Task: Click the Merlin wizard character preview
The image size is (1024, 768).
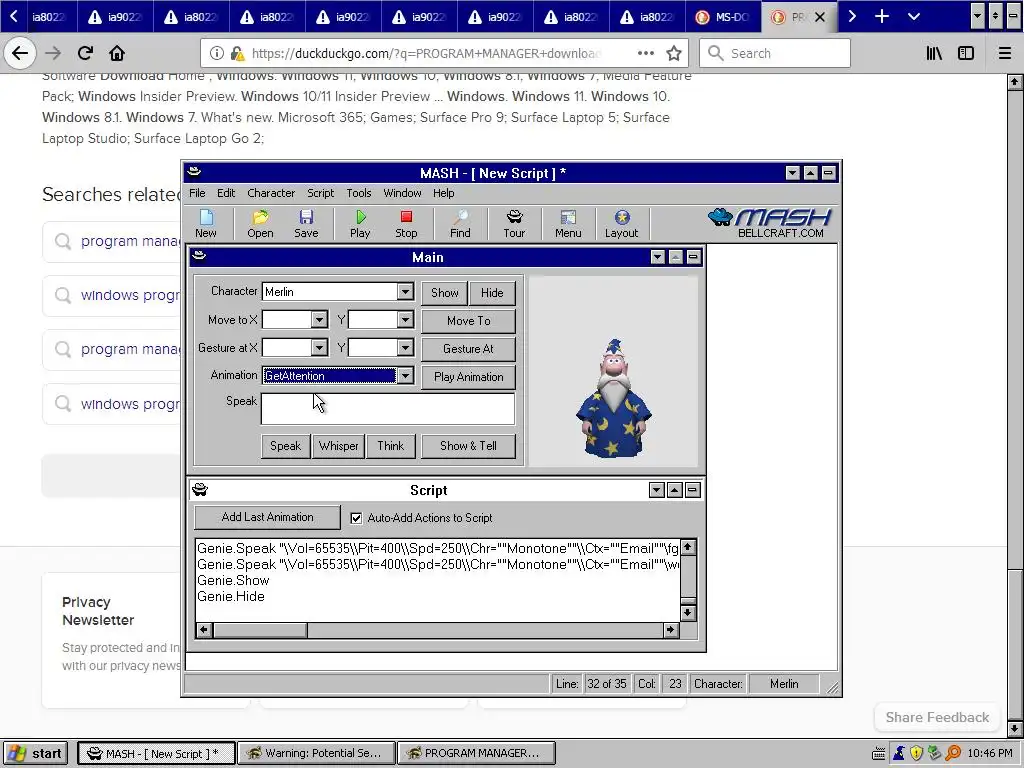Action: (613, 398)
